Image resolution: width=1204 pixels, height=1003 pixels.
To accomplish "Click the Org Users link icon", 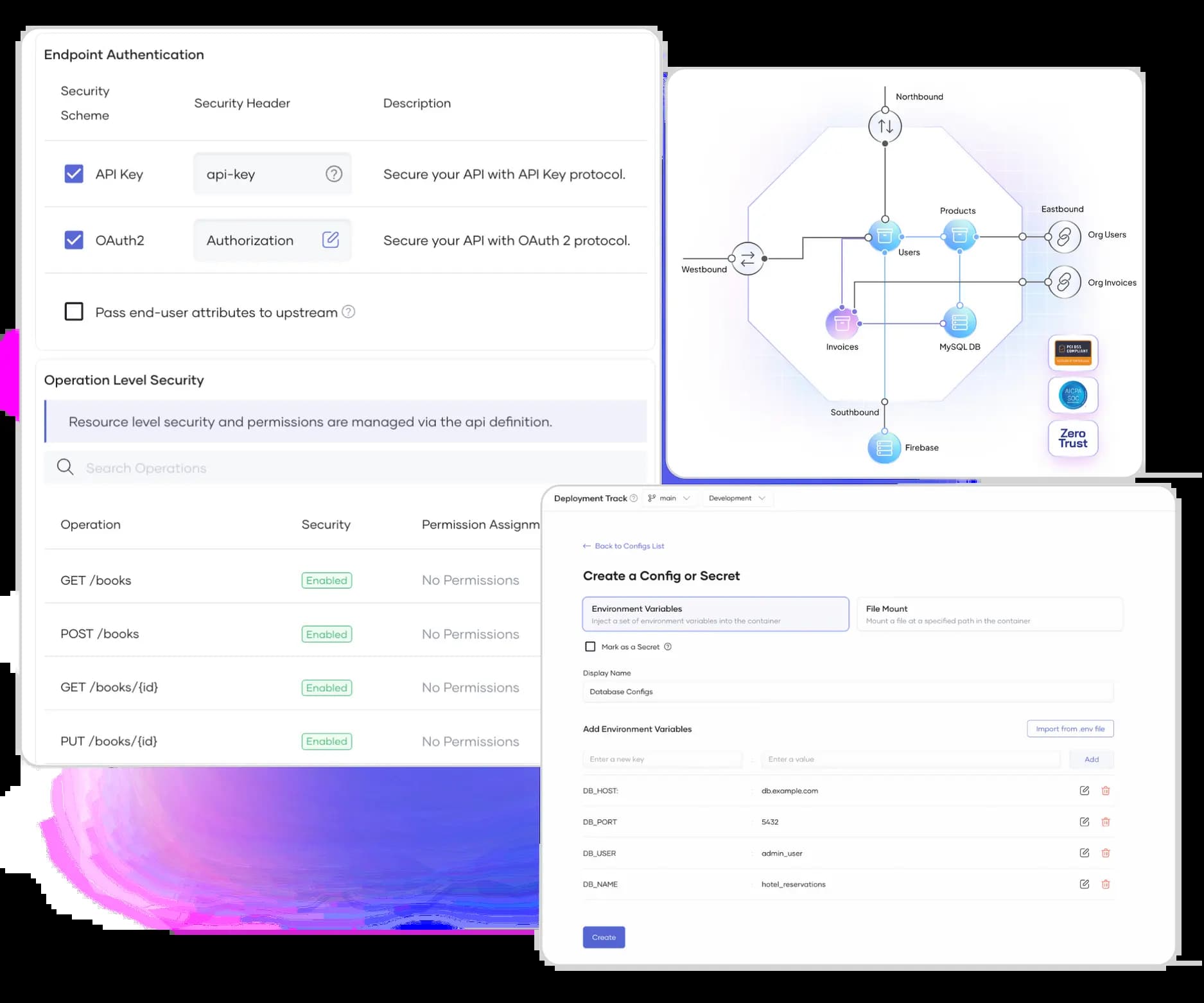I will (x=1064, y=236).
